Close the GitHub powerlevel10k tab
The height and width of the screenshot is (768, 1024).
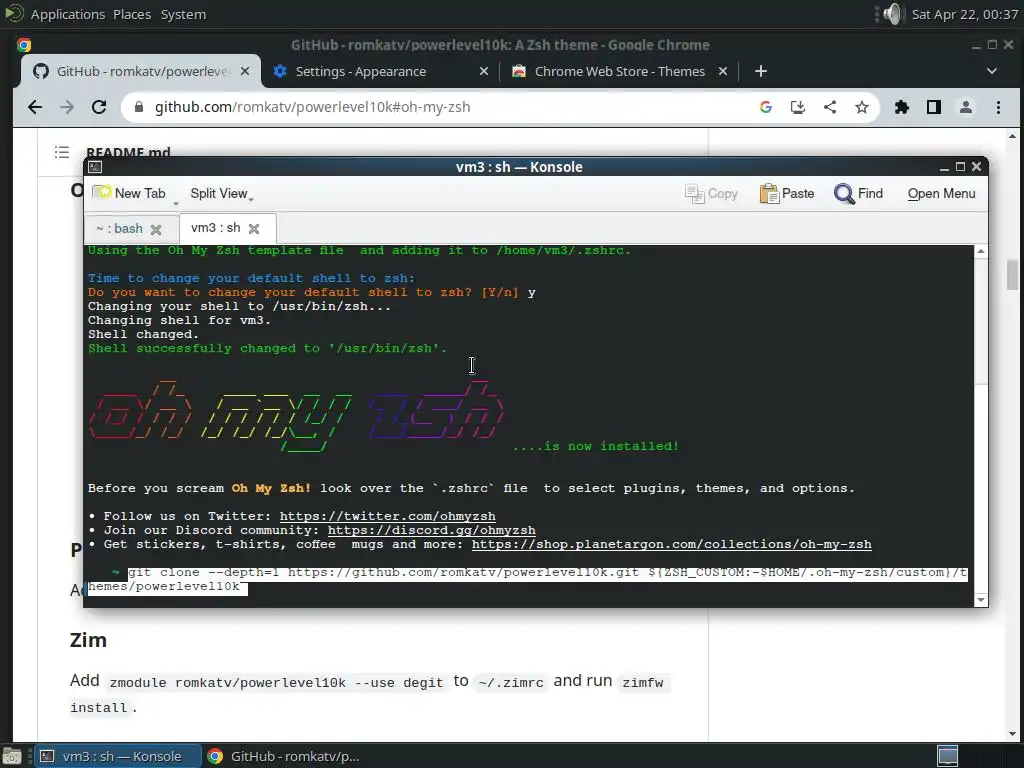point(245,71)
